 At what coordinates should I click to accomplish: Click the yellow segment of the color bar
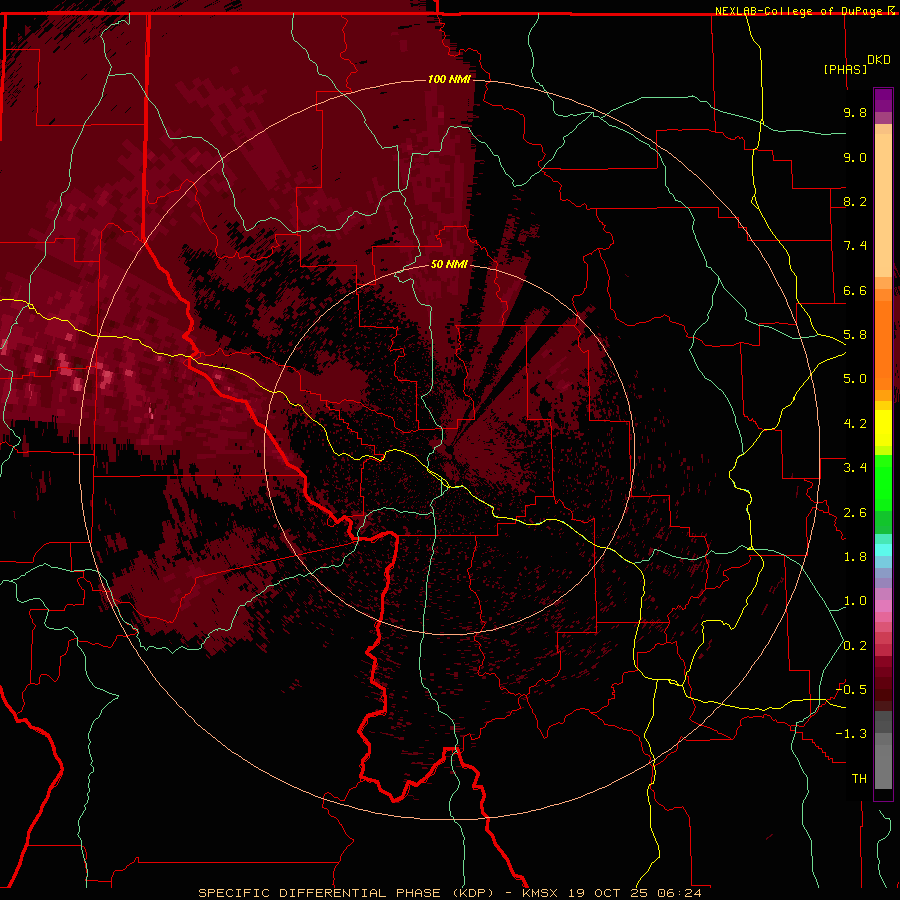click(x=883, y=428)
